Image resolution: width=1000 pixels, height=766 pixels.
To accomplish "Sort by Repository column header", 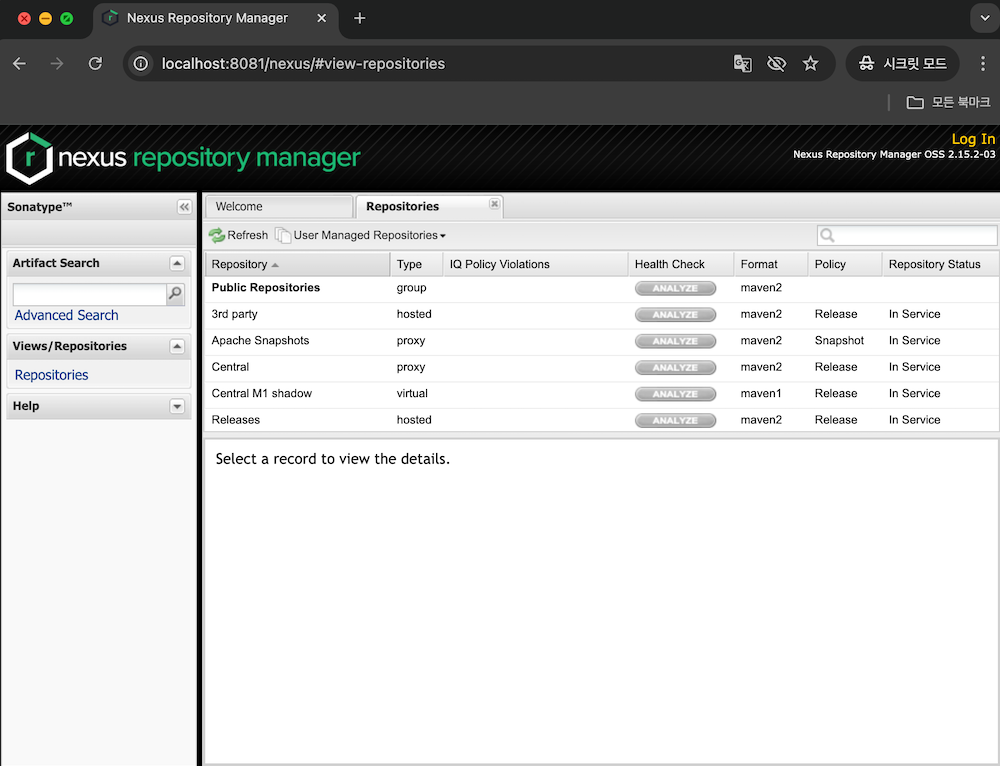I will 240,264.
